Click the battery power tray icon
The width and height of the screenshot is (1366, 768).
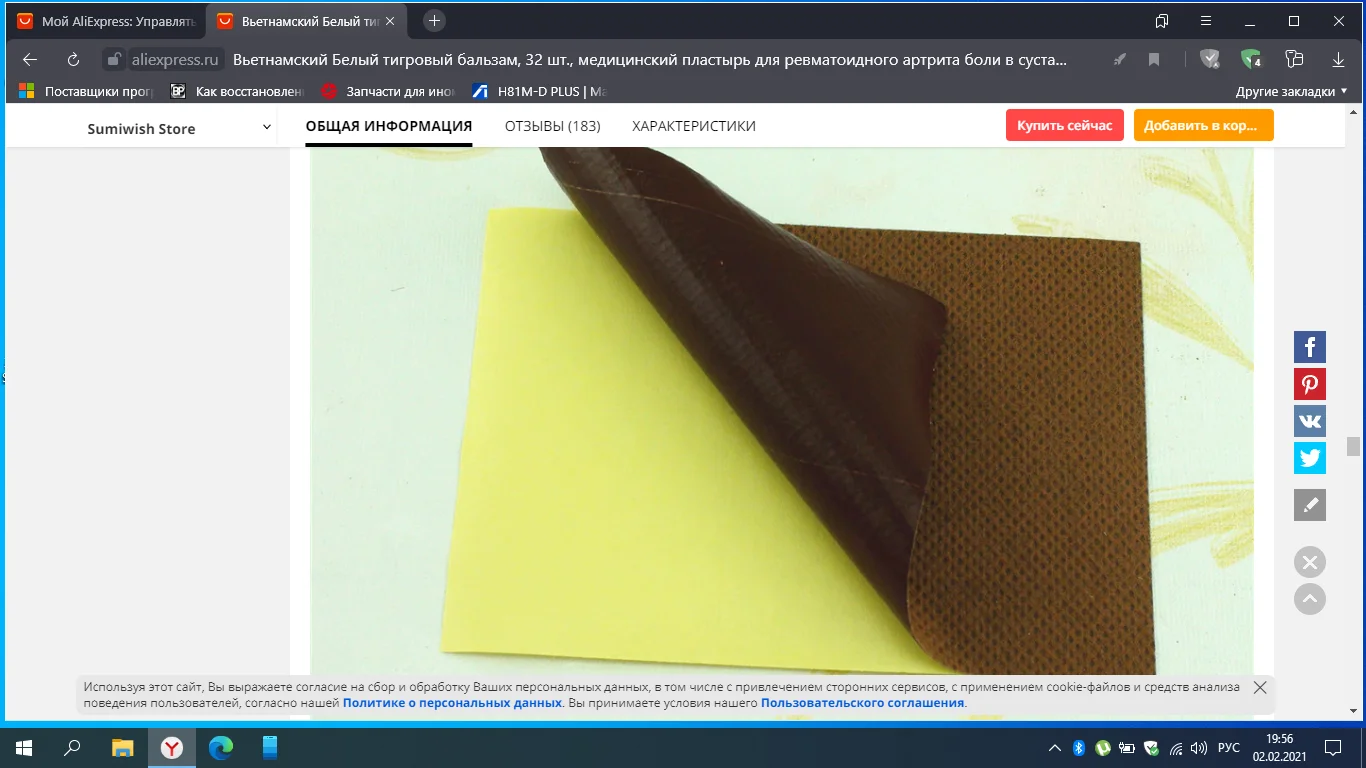(x=1127, y=748)
